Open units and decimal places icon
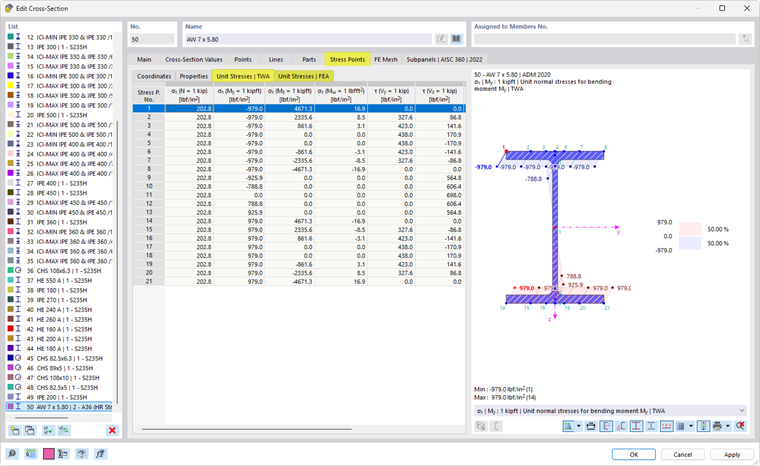Image resolution: width=760 pixels, height=466 pixels. tap(31, 454)
